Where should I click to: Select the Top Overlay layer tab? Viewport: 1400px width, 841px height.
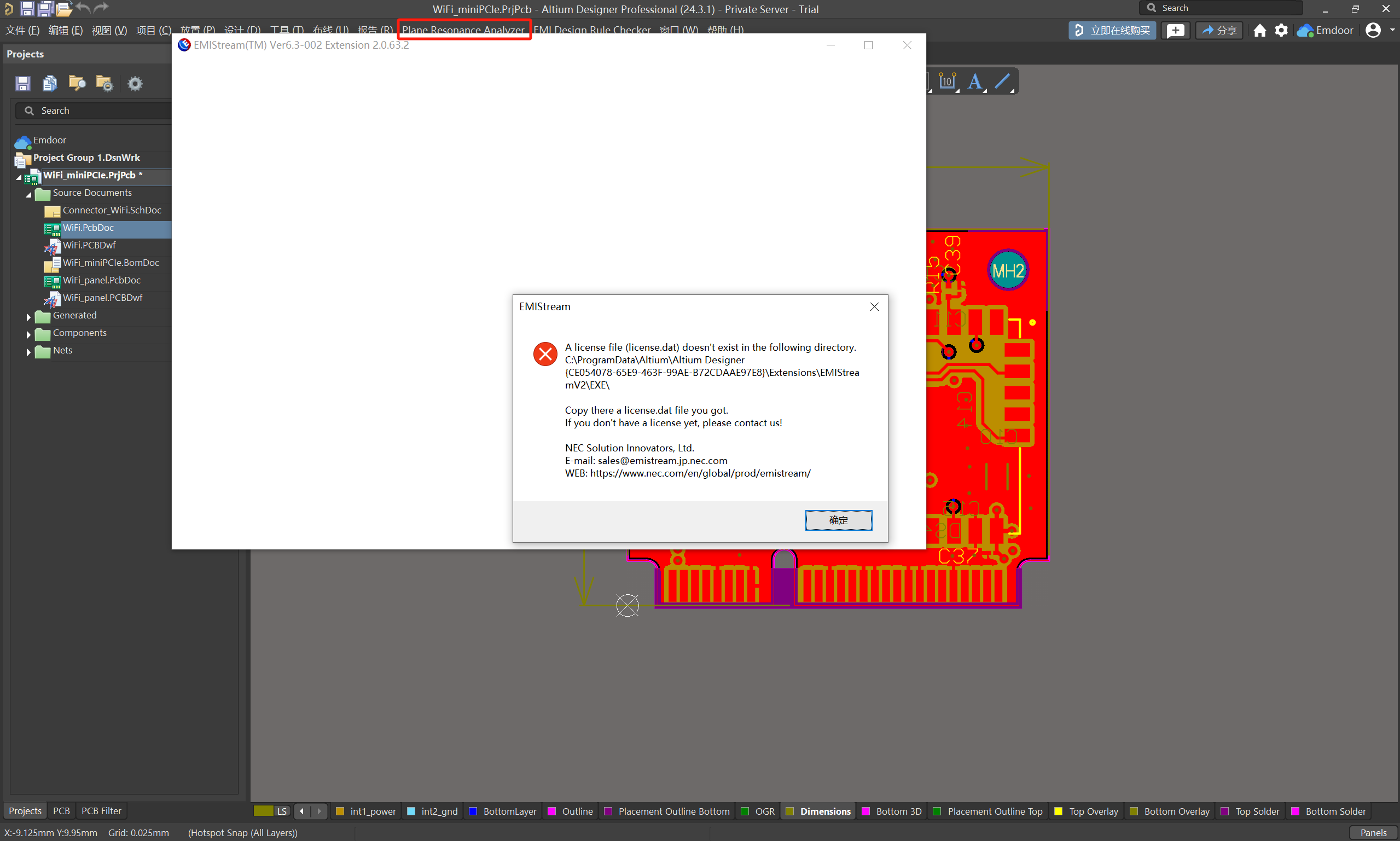coord(1086,811)
